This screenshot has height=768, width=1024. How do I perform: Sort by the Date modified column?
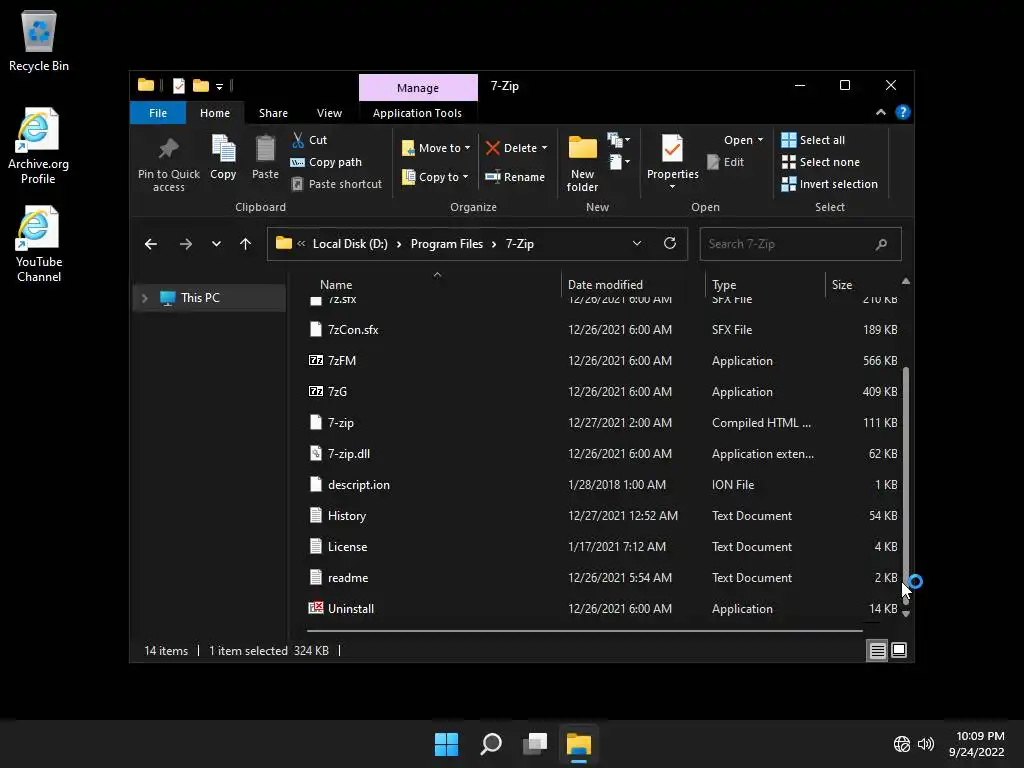point(605,285)
